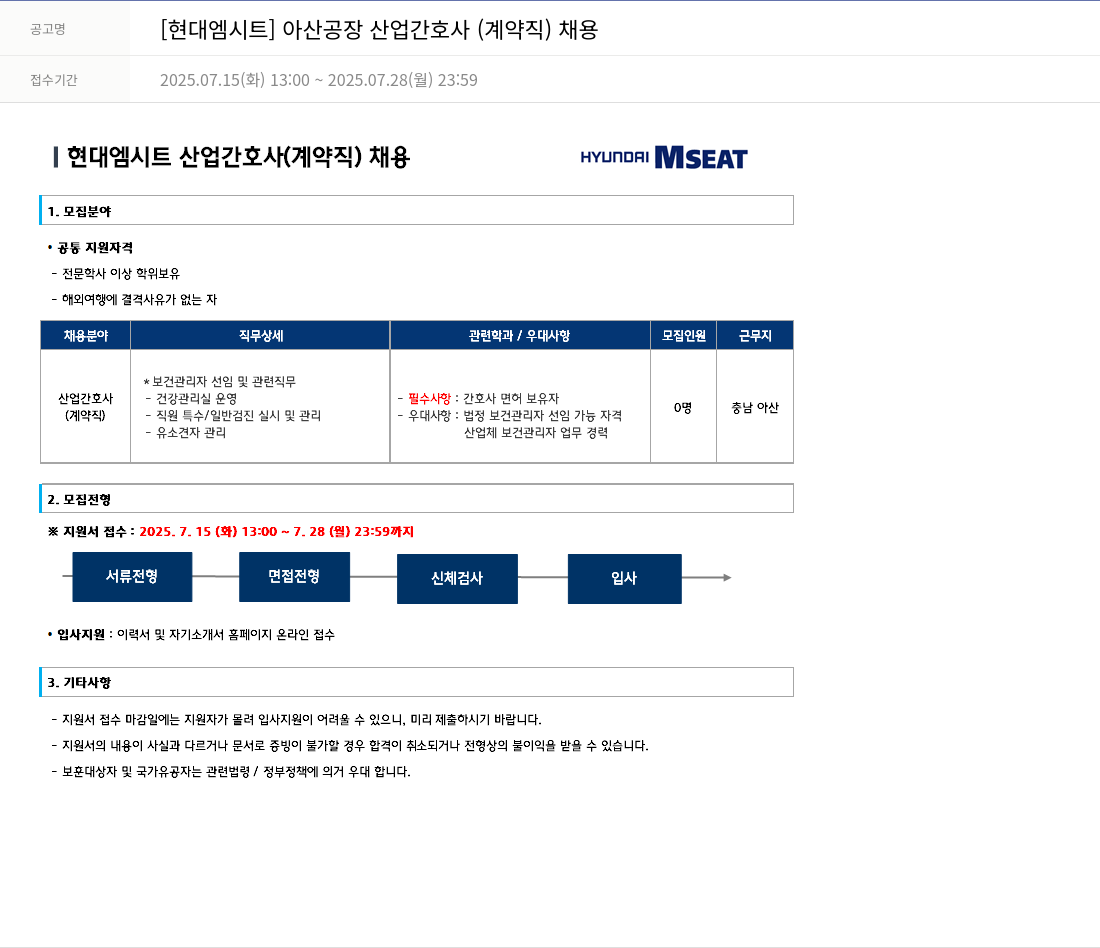Click the '접수기간' label
The image size is (1100, 948).
(53, 80)
